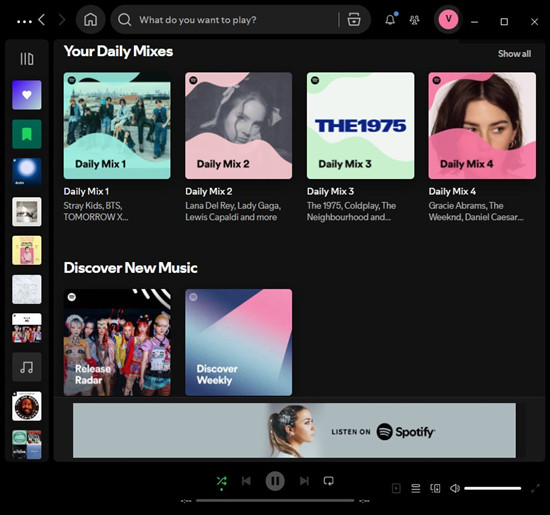Minimize the Spotify window

point(475,22)
